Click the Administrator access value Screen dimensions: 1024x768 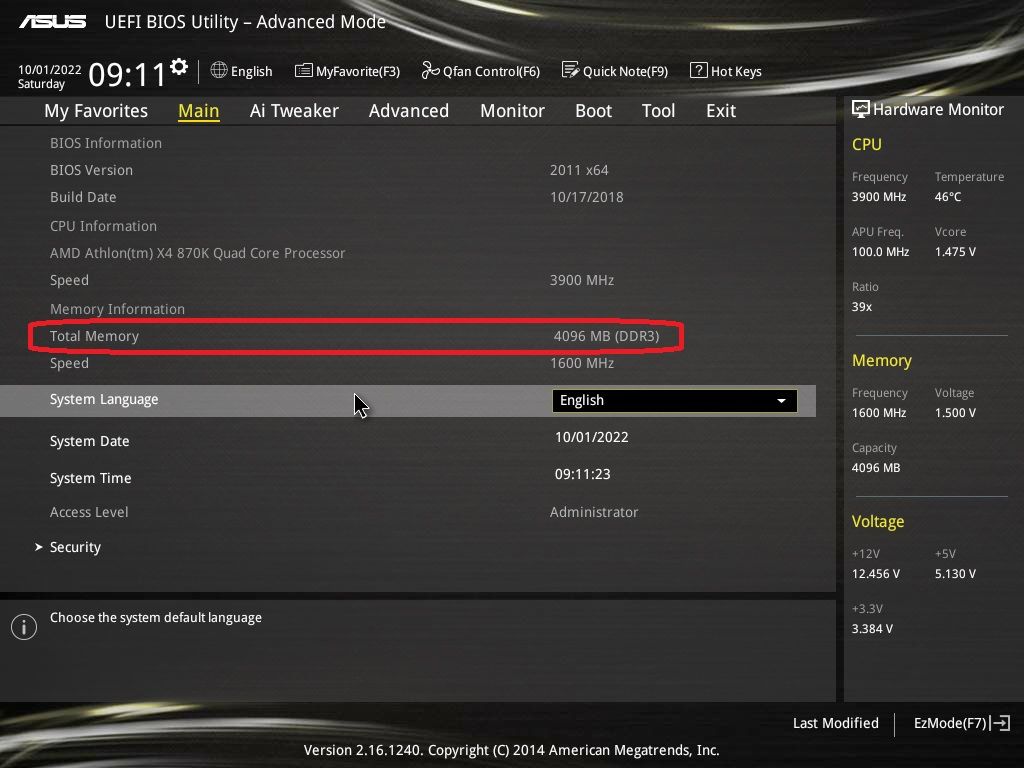tap(594, 512)
